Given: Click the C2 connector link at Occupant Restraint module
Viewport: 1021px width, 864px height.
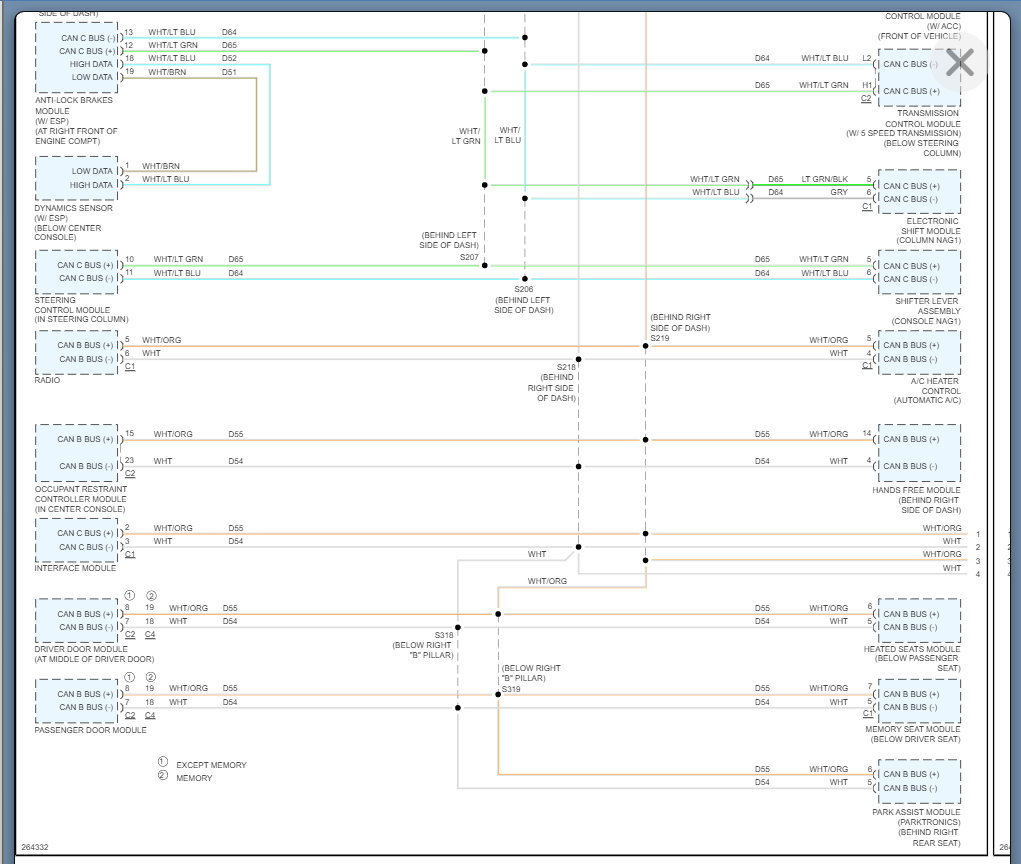Looking at the screenshot, I should (x=130, y=474).
